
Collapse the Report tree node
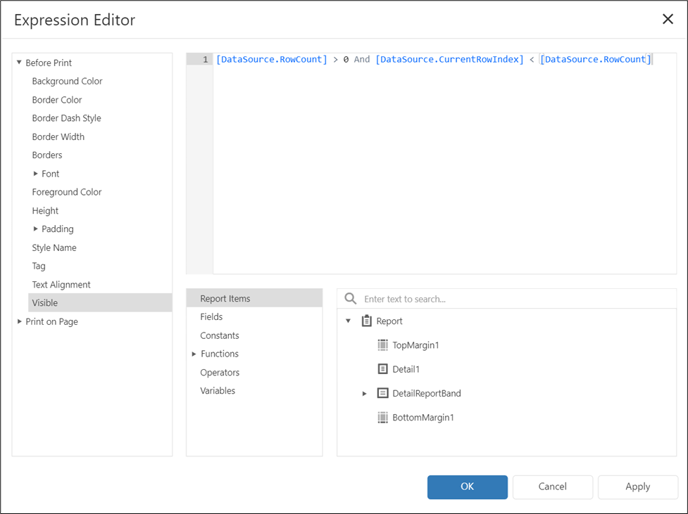pos(348,321)
